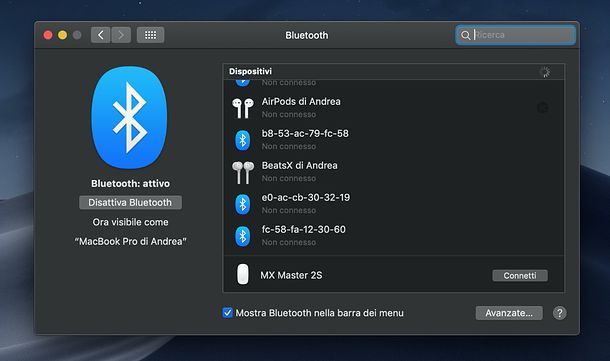Click the search magnifier icon
Viewport: 610px width, 361px height.
tap(465, 35)
